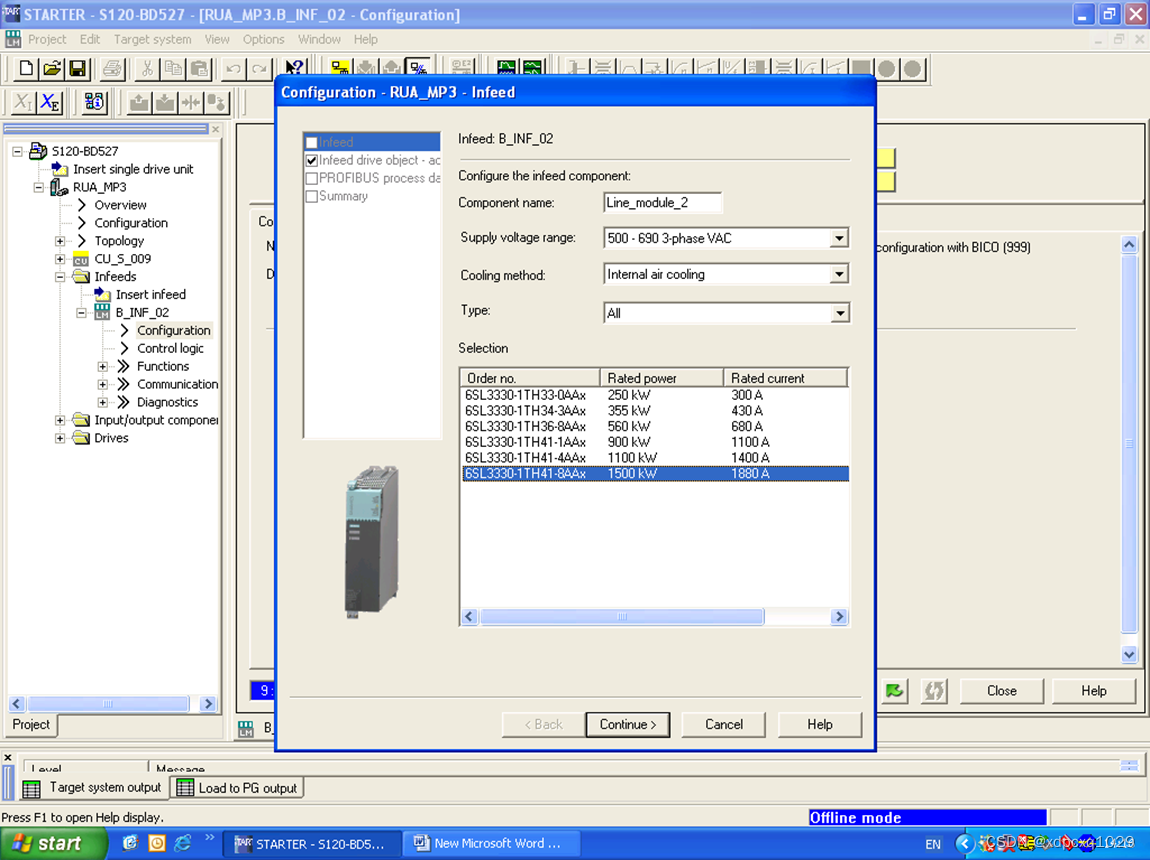The image size is (1150, 860).
Task: Toggle the PROFIBUS process data checkbox
Action: (x=312, y=178)
